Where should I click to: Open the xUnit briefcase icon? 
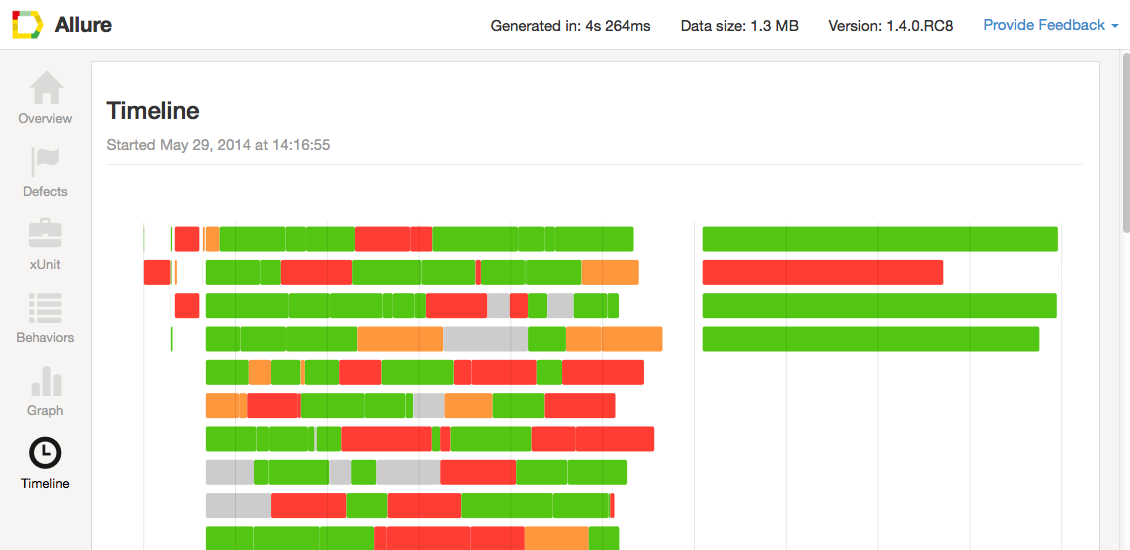[45, 234]
